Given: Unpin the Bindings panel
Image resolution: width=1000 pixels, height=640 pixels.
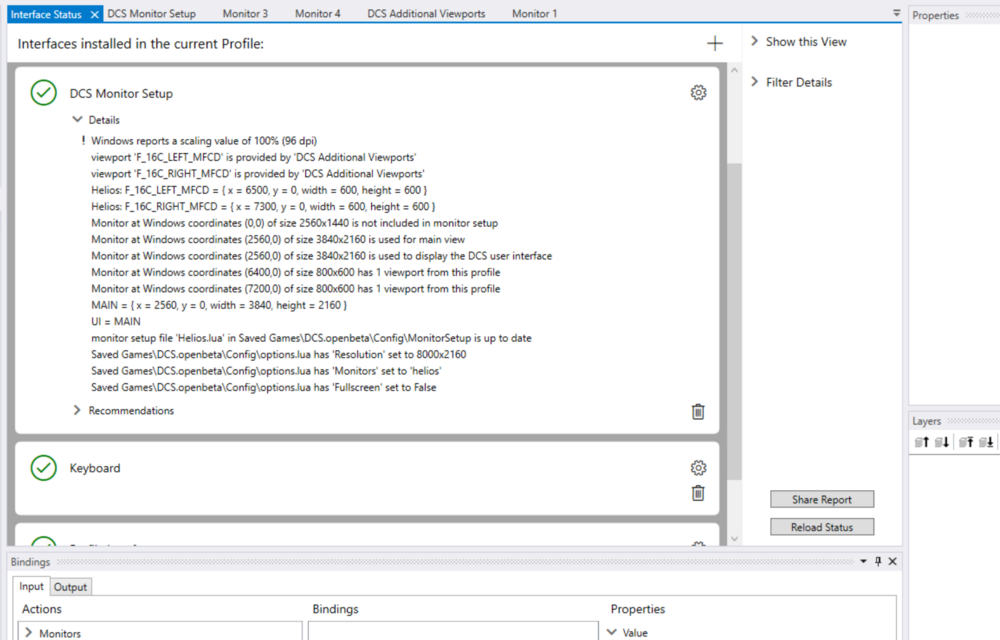Looking at the screenshot, I should 877,562.
